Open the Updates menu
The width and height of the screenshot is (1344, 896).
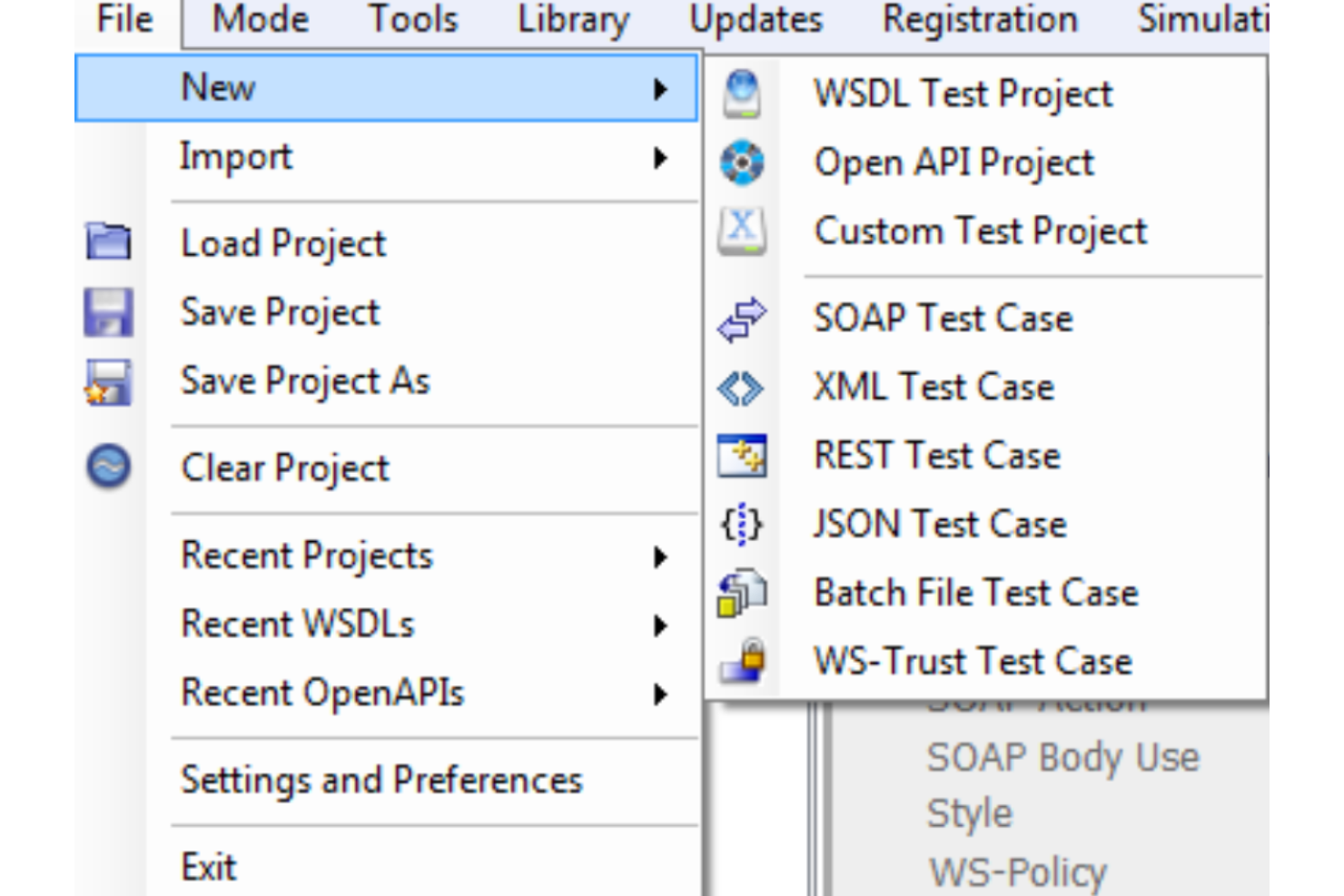[x=756, y=19]
